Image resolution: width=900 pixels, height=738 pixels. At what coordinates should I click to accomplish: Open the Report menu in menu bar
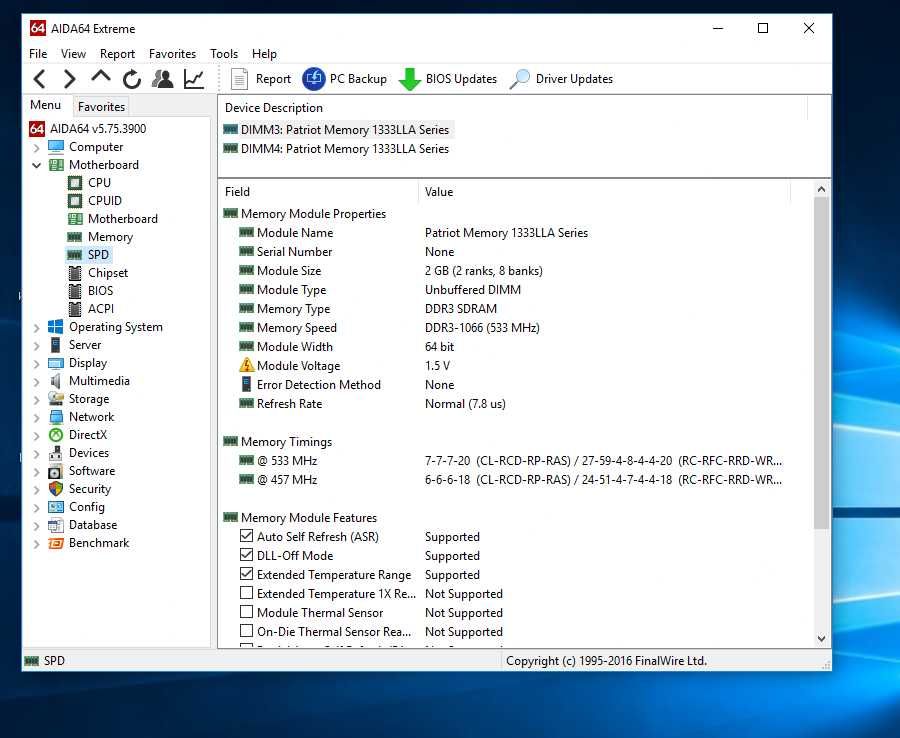pos(117,53)
